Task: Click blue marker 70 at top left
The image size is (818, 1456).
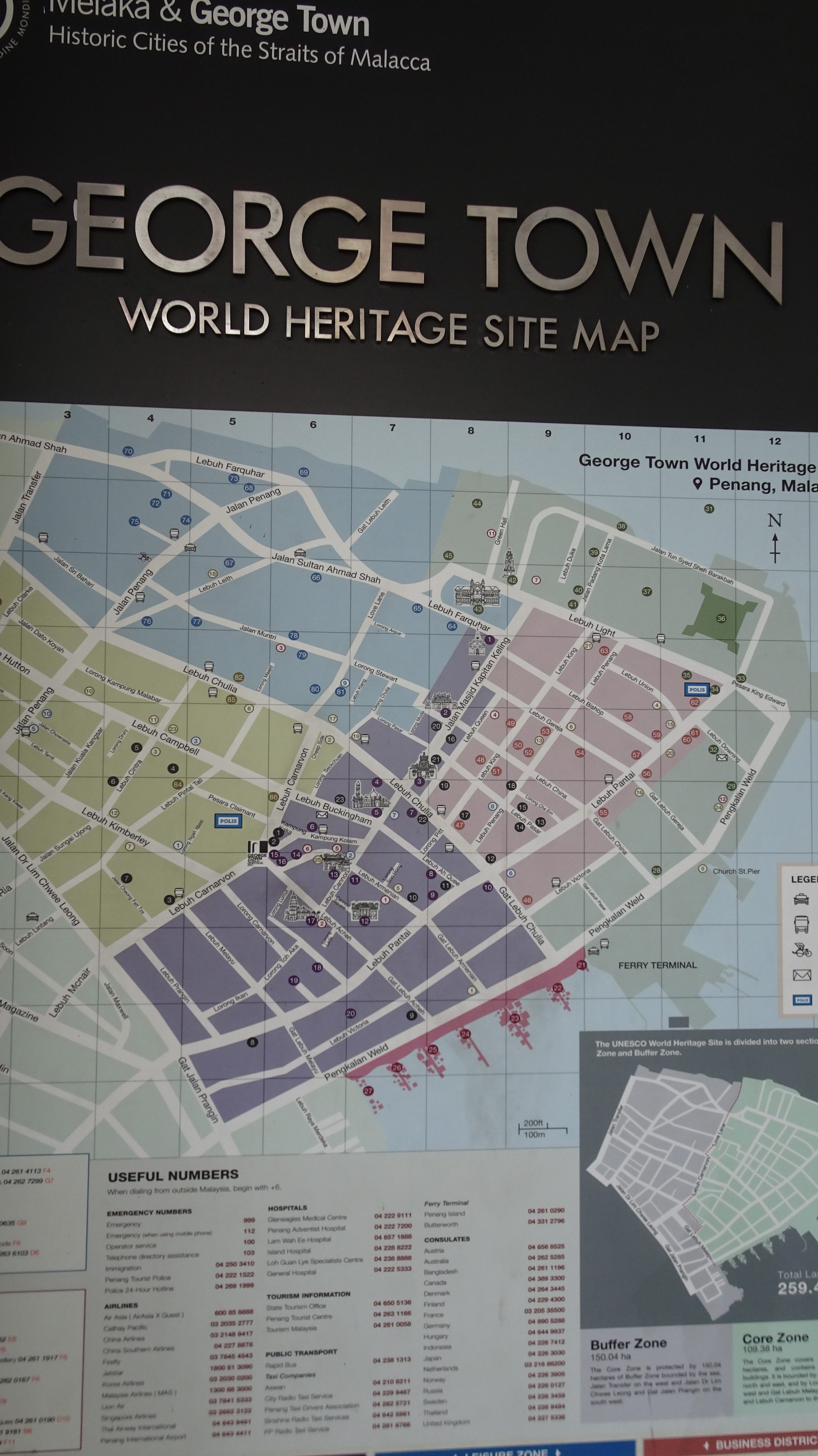Action: [128, 451]
